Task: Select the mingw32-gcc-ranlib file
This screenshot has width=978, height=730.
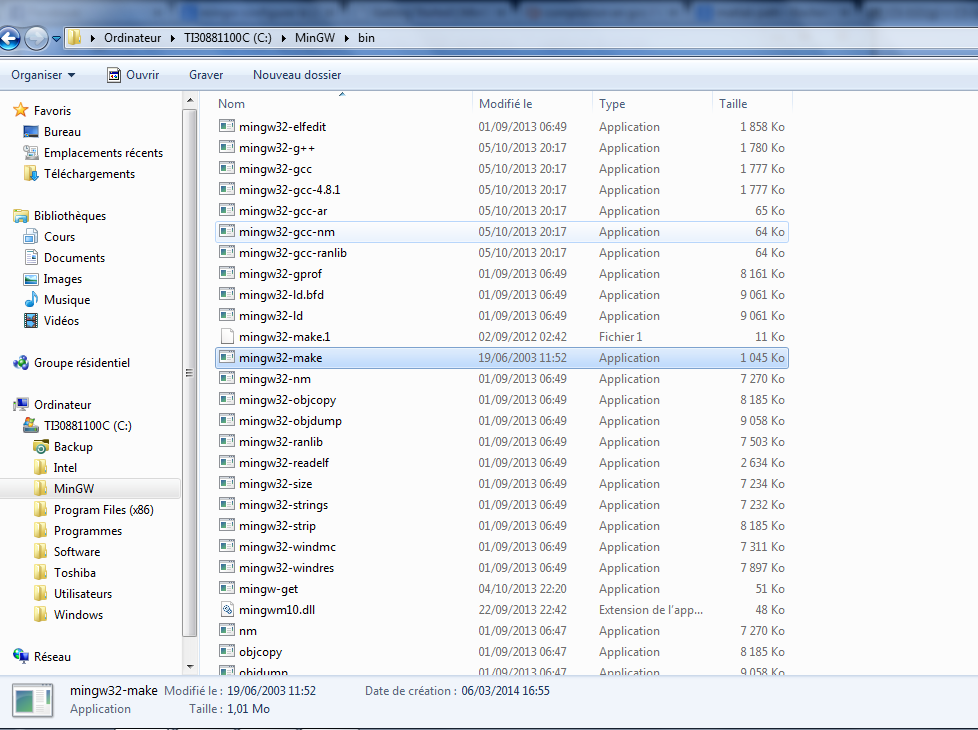Action: pos(293,253)
